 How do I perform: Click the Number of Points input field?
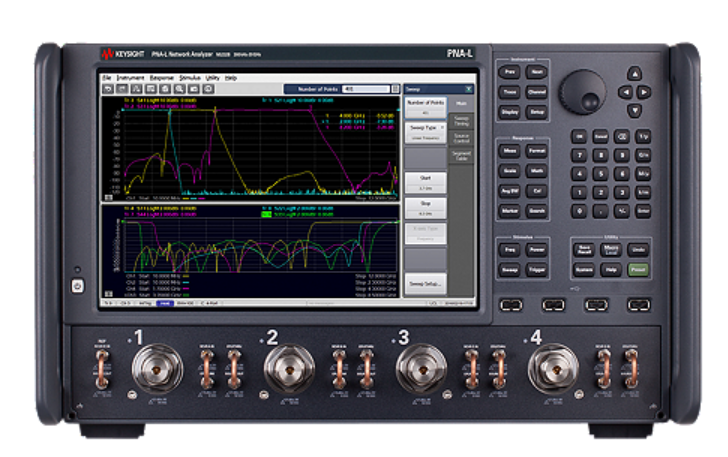click(x=366, y=89)
